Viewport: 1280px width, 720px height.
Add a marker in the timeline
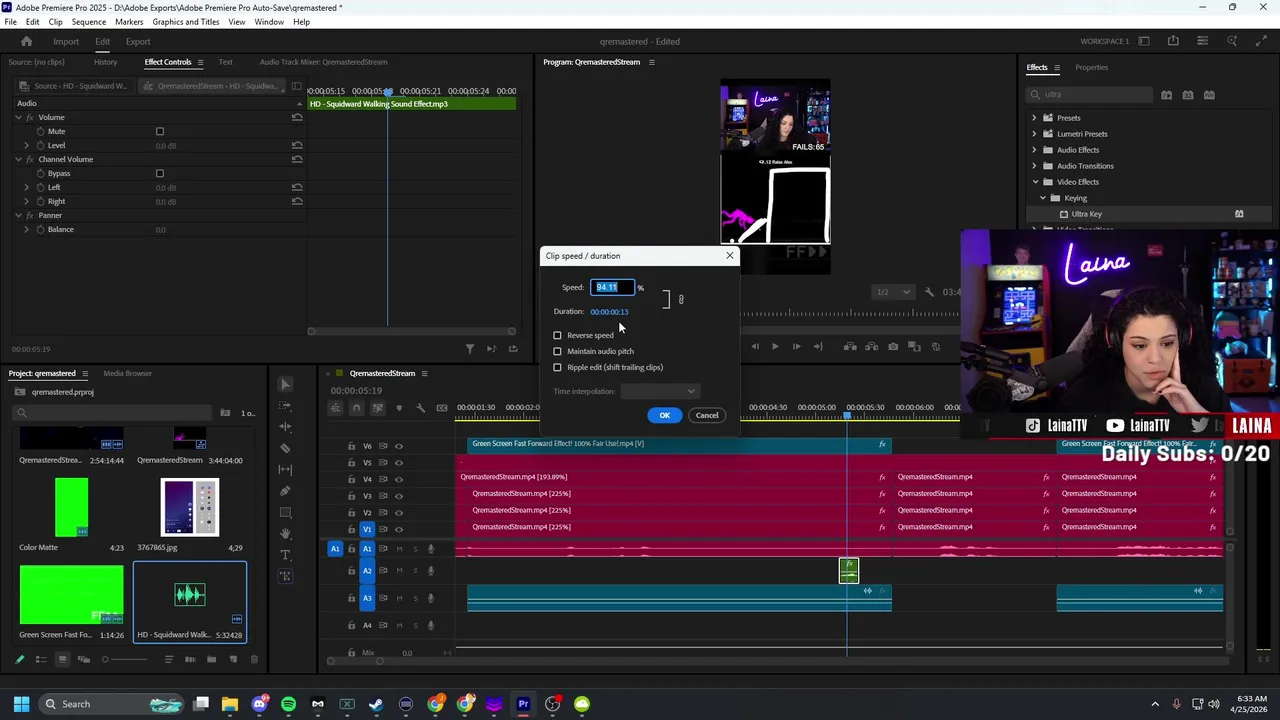399,407
